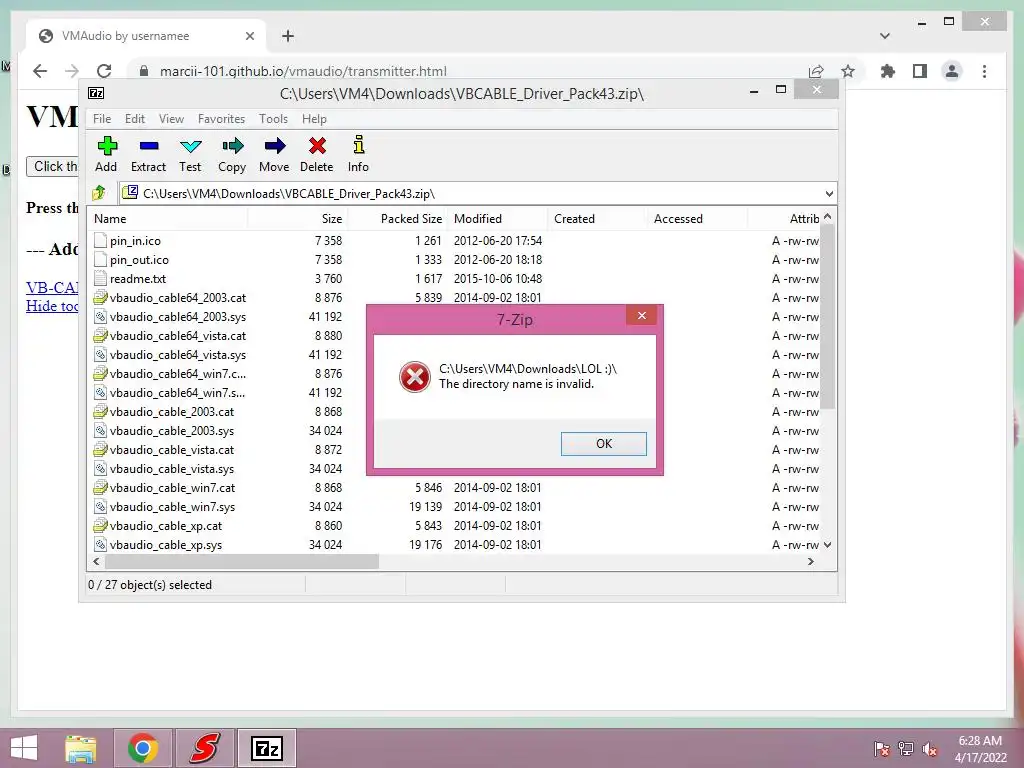
Task: Open the View menu in 7-Zip
Action: (x=171, y=119)
